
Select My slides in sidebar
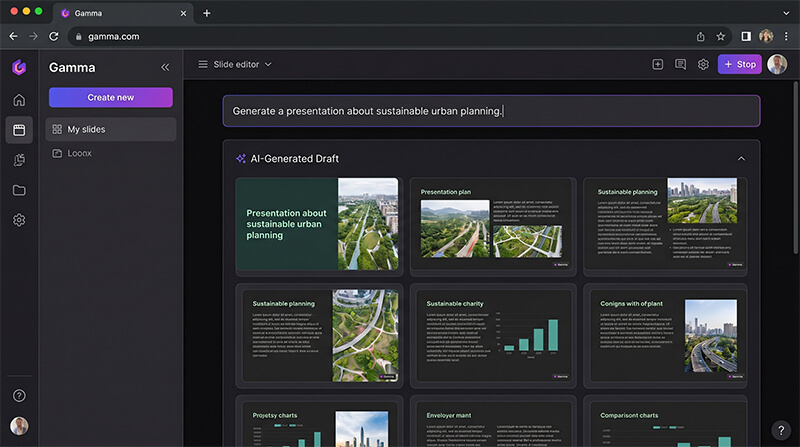pyautogui.click(x=111, y=130)
